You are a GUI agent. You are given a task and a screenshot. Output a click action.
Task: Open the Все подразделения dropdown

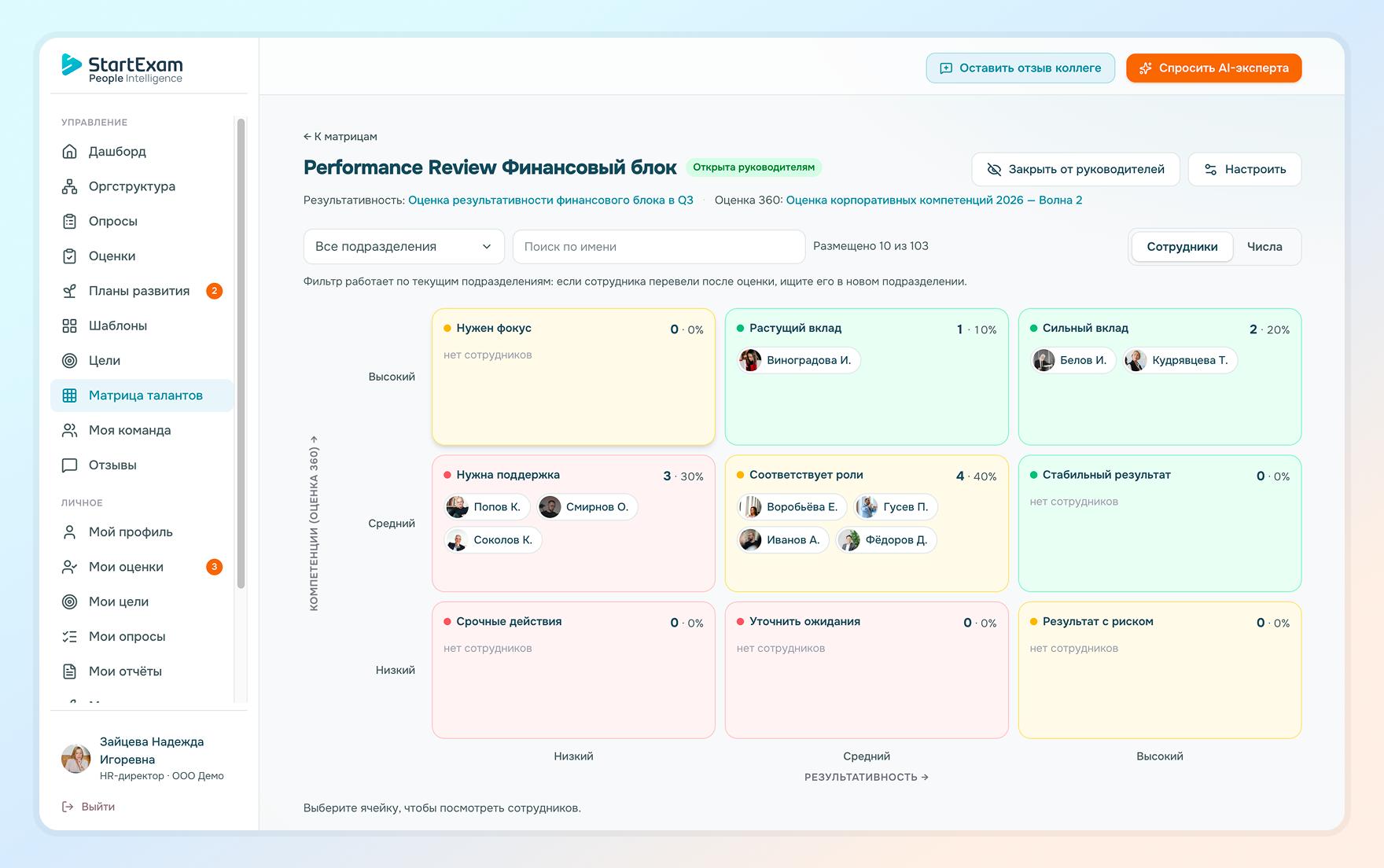(403, 247)
